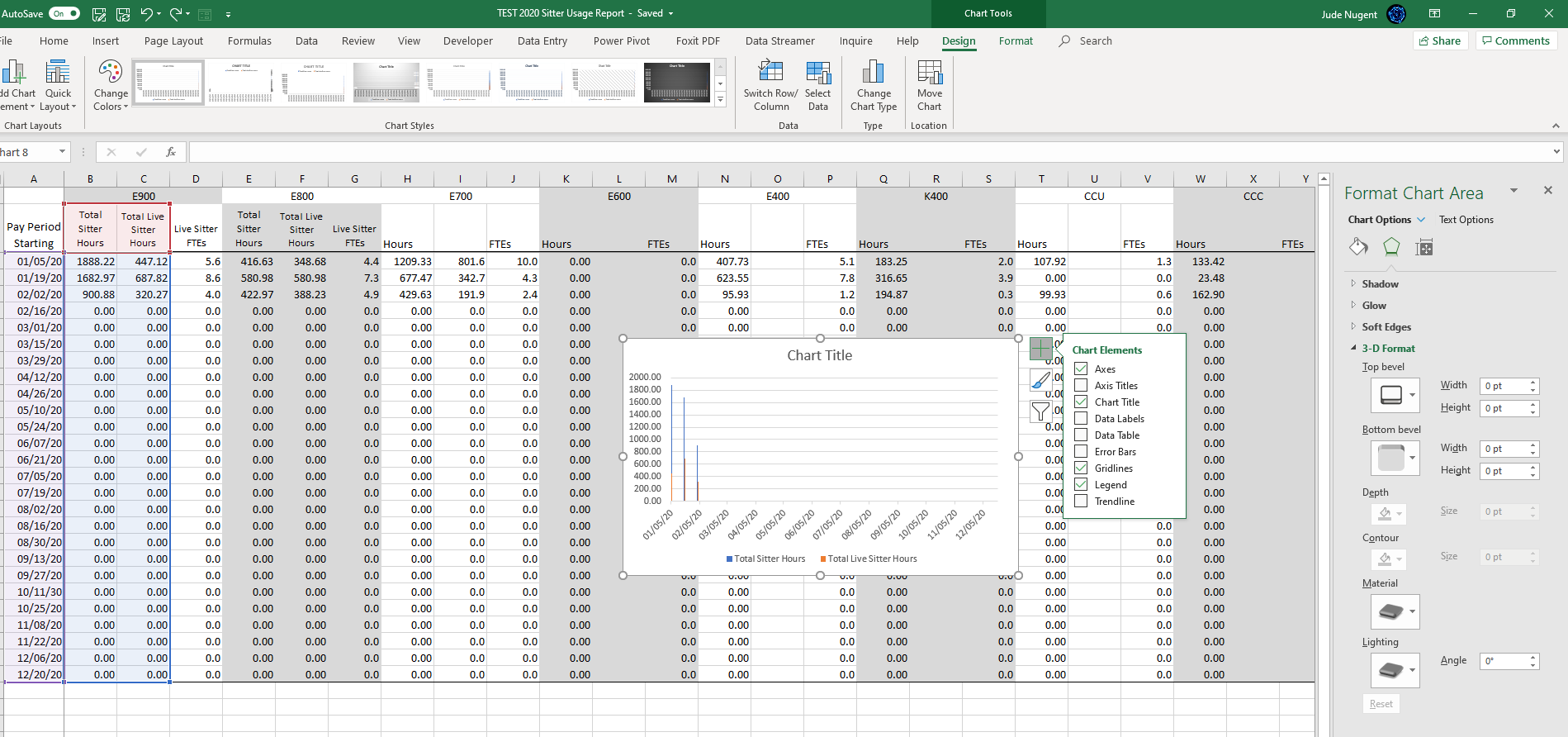Click the Move Chart icon
The height and width of the screenshot is (737, 1568).
click(929, 73)
